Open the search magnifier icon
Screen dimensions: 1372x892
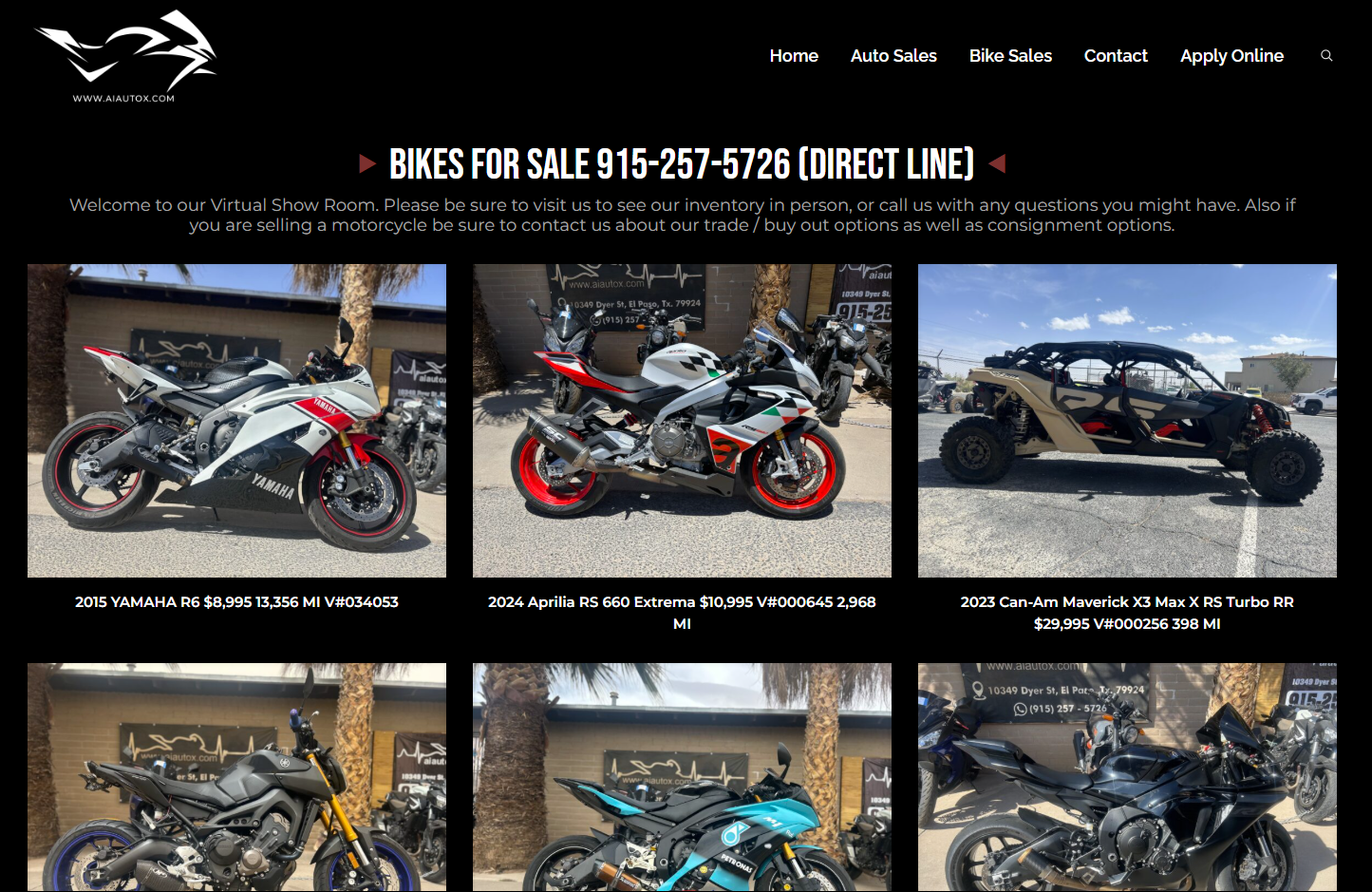[x=1326, y=56]
